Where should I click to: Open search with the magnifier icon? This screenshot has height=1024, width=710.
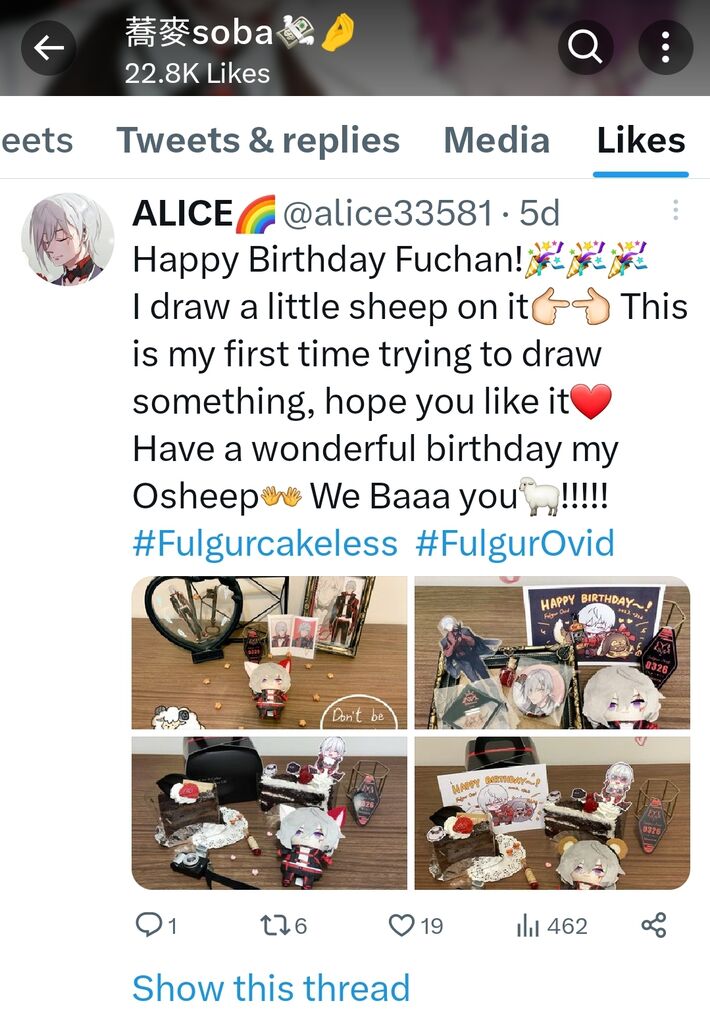coord(585,48)
